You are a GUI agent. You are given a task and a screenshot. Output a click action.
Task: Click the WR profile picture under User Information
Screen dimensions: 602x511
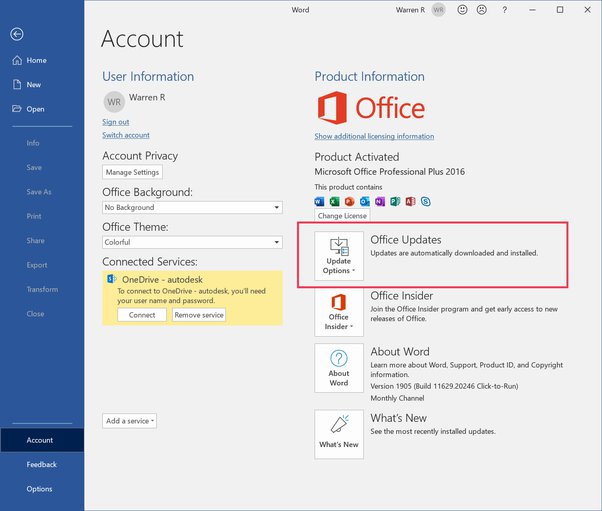point(114,102)
